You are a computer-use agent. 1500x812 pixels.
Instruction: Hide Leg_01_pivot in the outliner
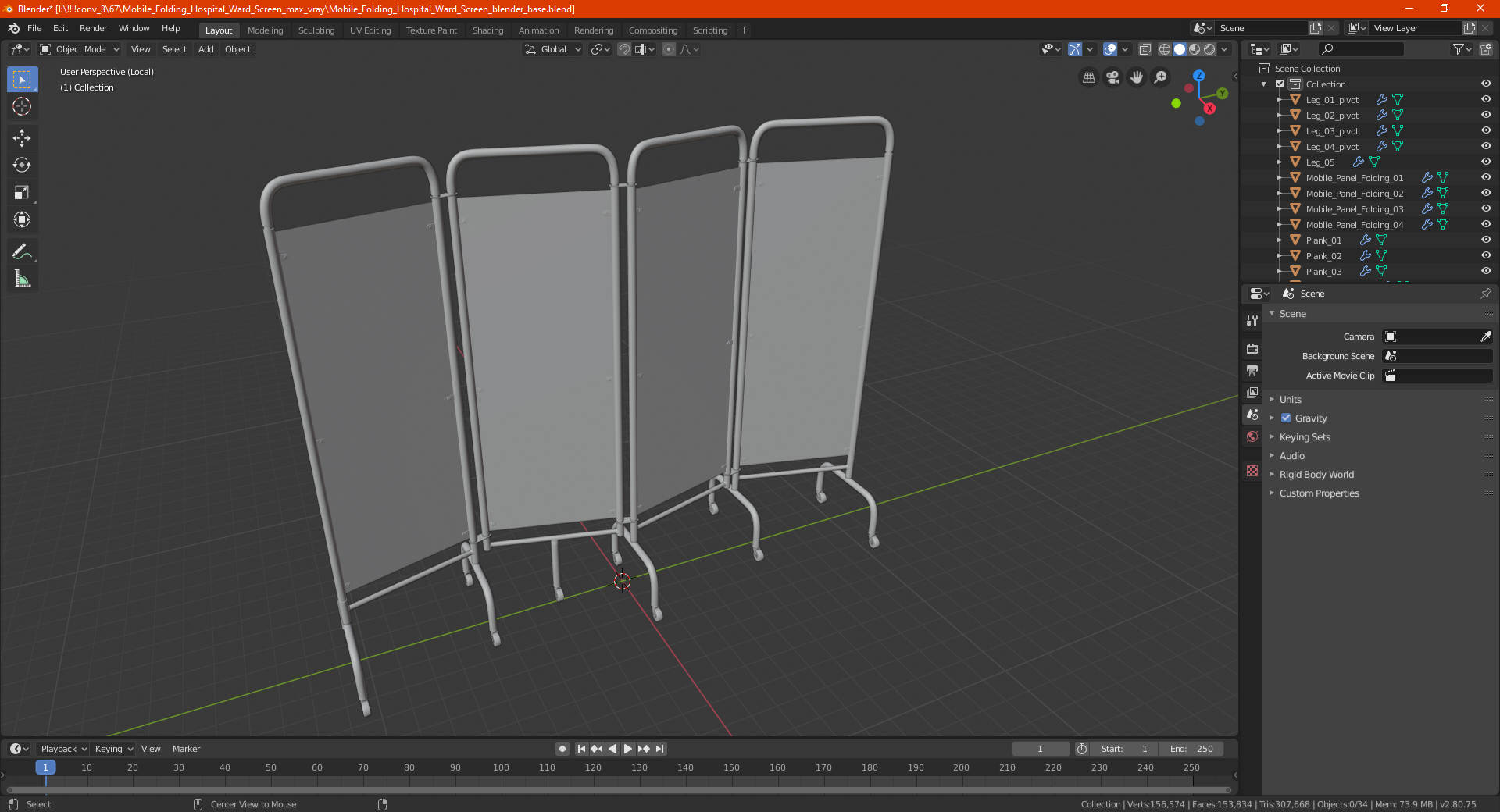click(x=1486, y=99)
